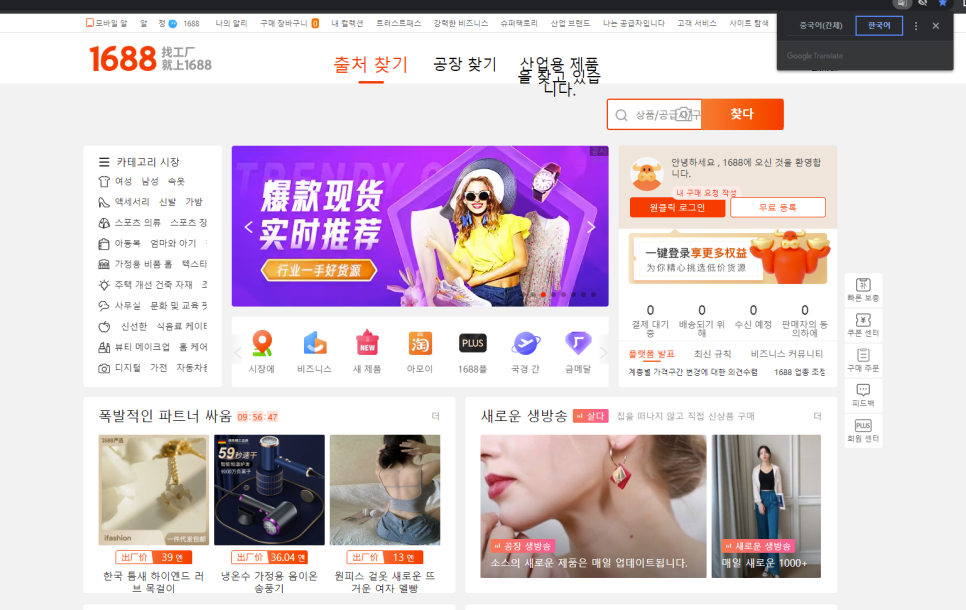Select 뷰티 메이크업 category link
The height and width of the screenshot is (610, 966).
tap(142, 347)
